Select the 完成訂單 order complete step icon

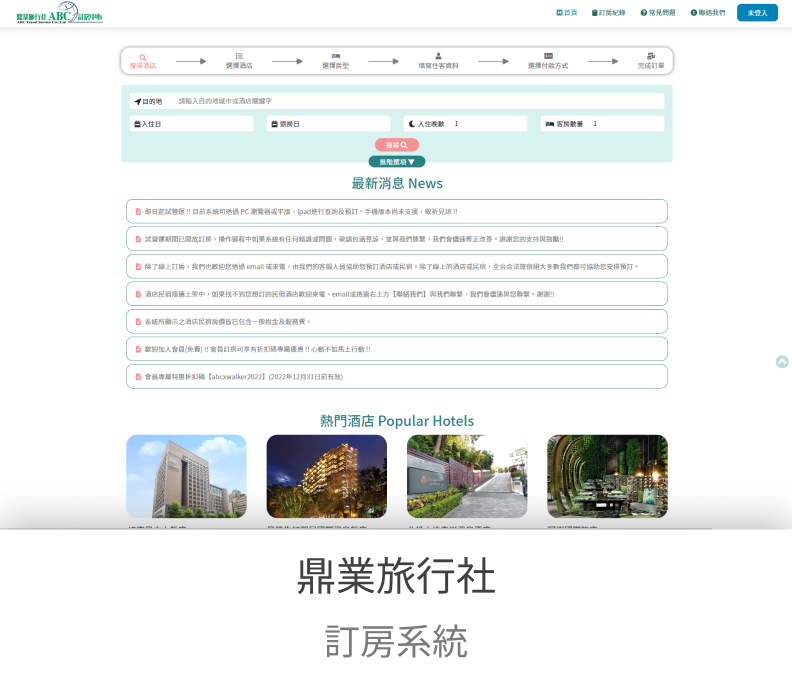click(651, 56)
